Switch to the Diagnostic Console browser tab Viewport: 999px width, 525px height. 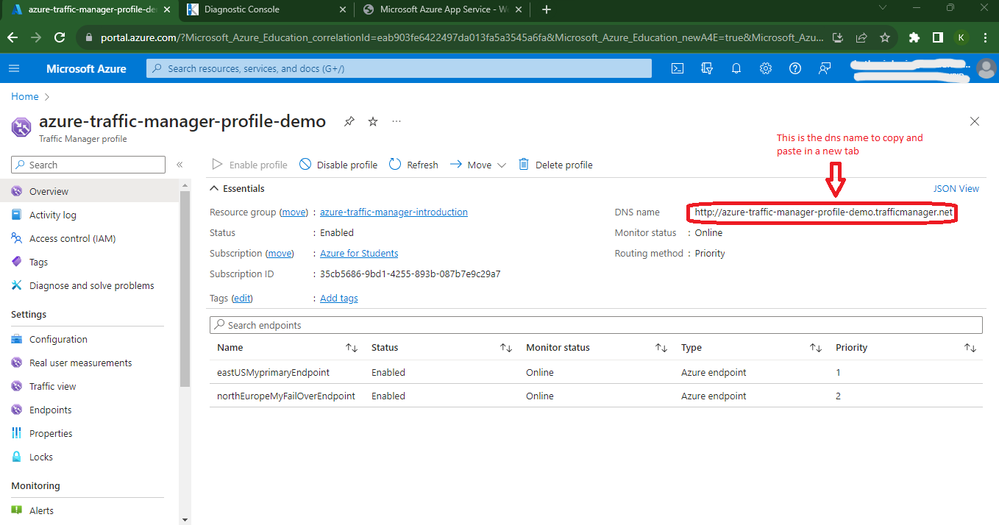[x=264, y=10]
